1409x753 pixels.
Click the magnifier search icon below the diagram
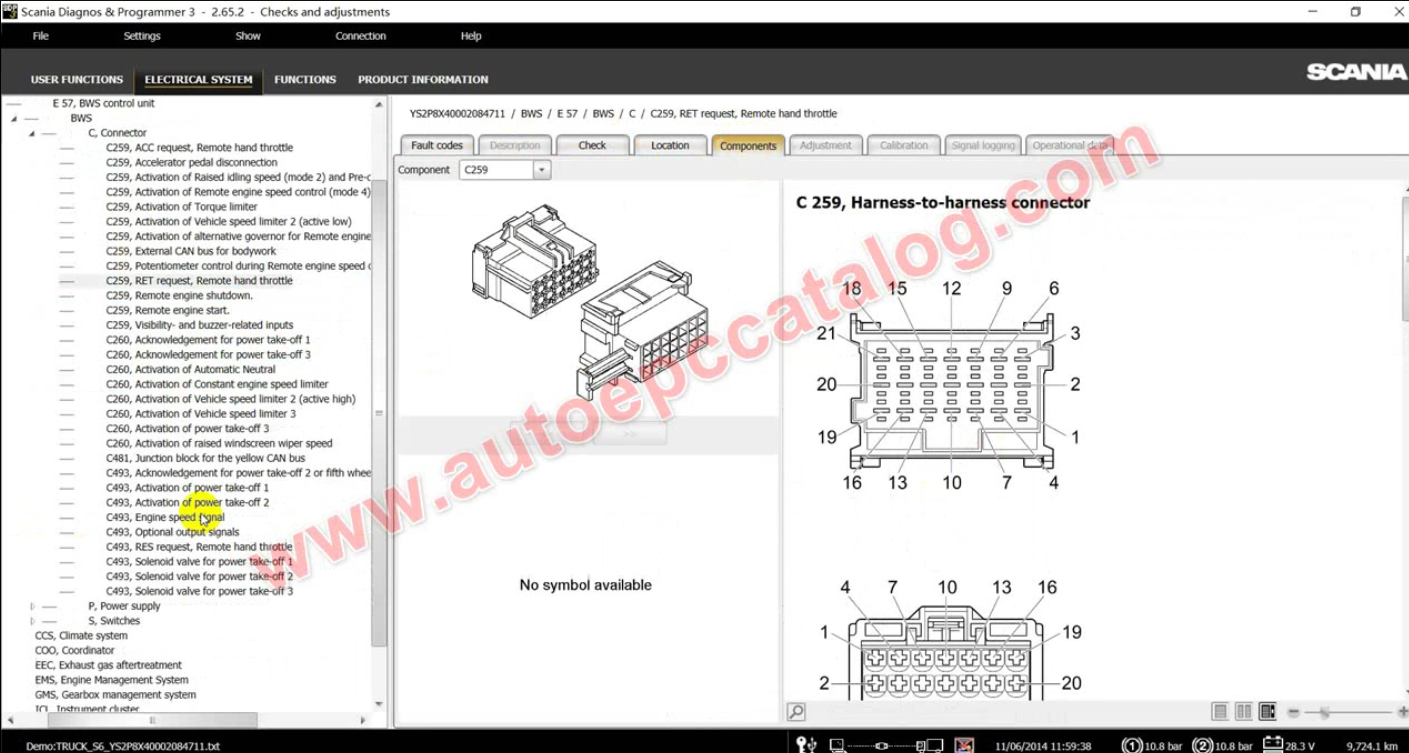(796, 712)
